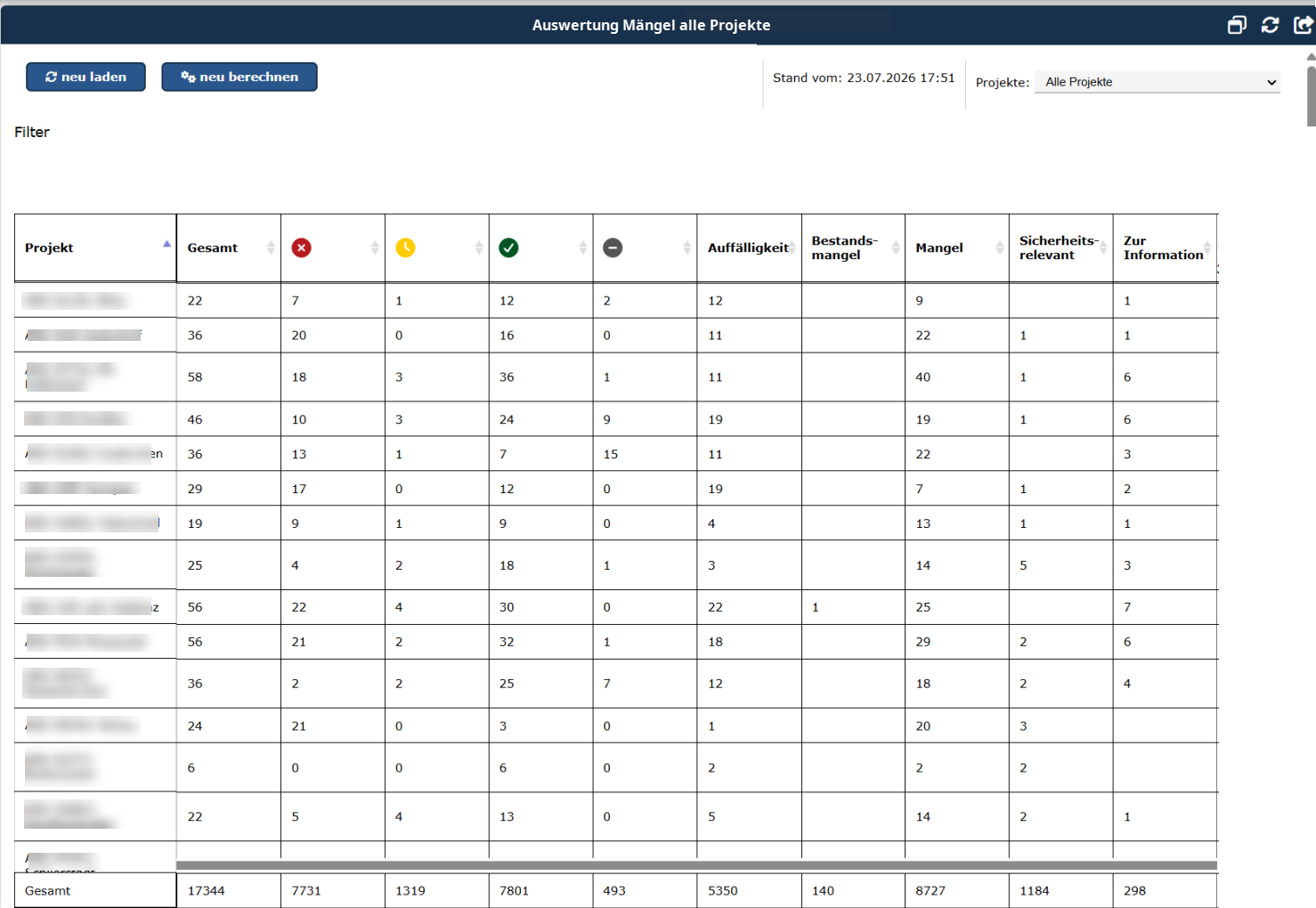Image resolution: width=1316 pixels, height=908 pixels.
Task: Click the neu berechnen button
Action: coord(240,77)
